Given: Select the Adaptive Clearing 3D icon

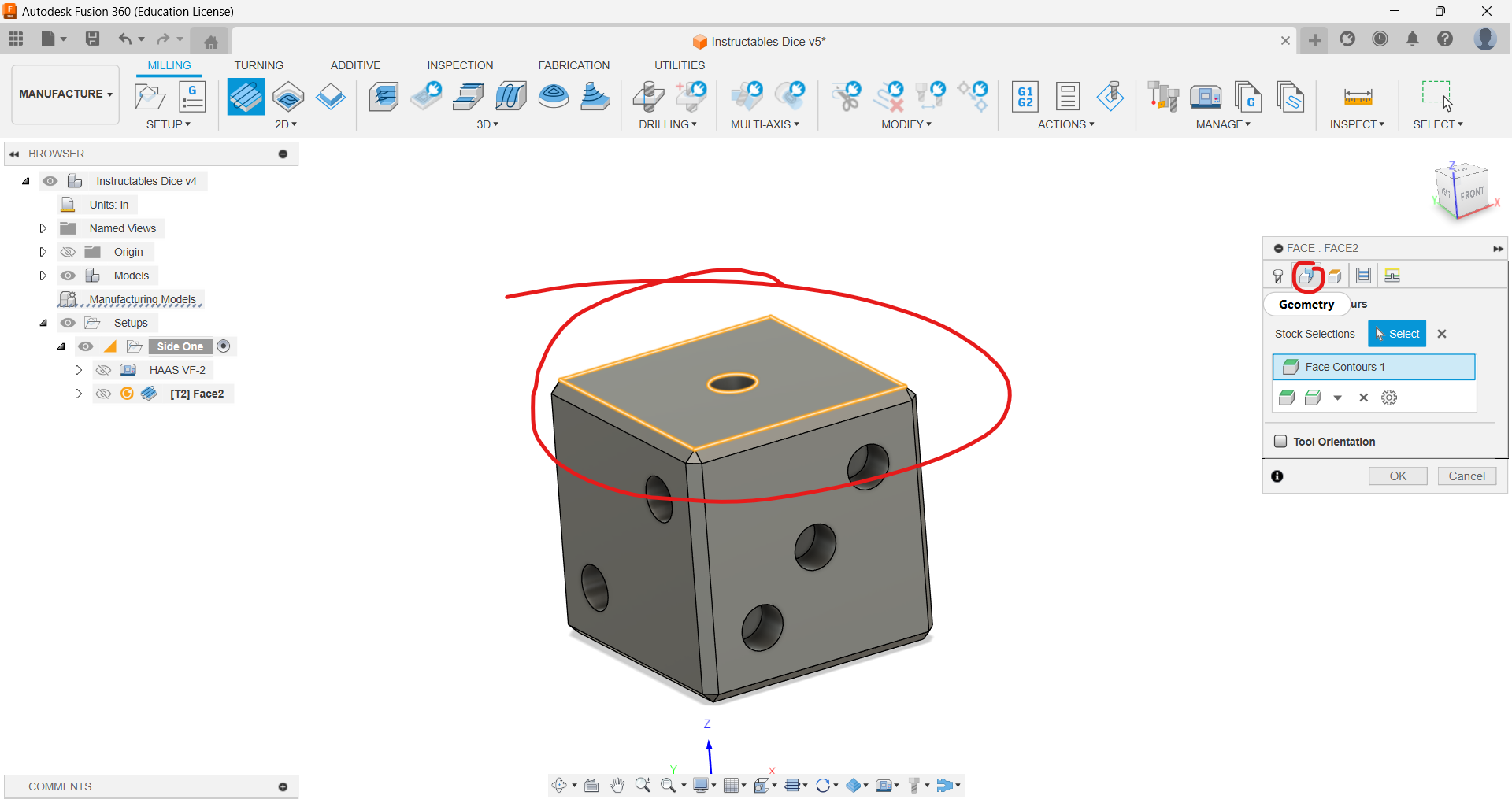Looking at the screenshot, I should point(384,96).
